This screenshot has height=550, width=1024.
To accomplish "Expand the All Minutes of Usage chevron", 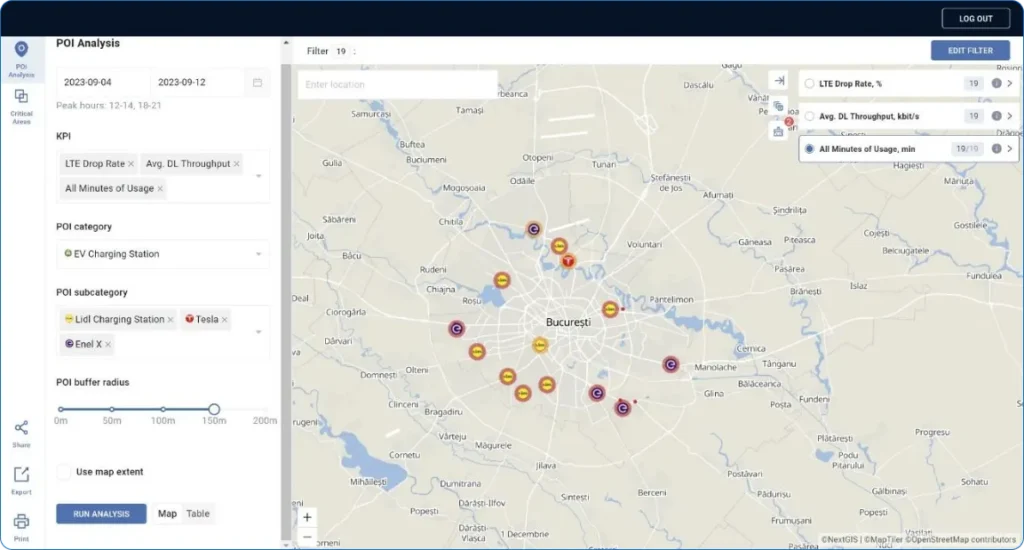I will point(1010,149).
